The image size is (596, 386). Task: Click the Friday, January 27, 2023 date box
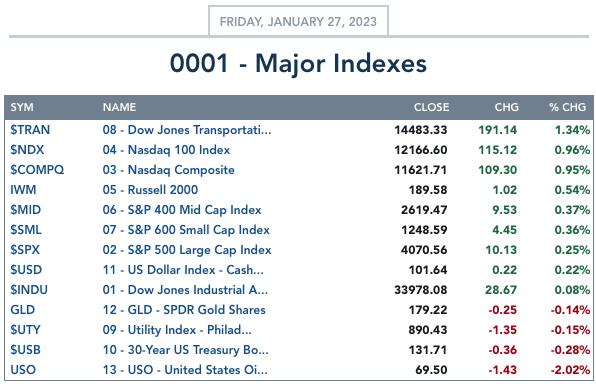(x=298, y=21)
